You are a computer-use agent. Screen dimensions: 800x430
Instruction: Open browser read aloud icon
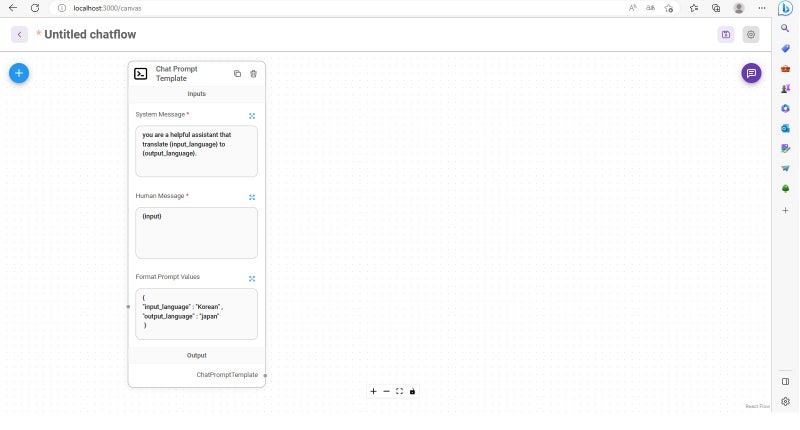[633, 8]
